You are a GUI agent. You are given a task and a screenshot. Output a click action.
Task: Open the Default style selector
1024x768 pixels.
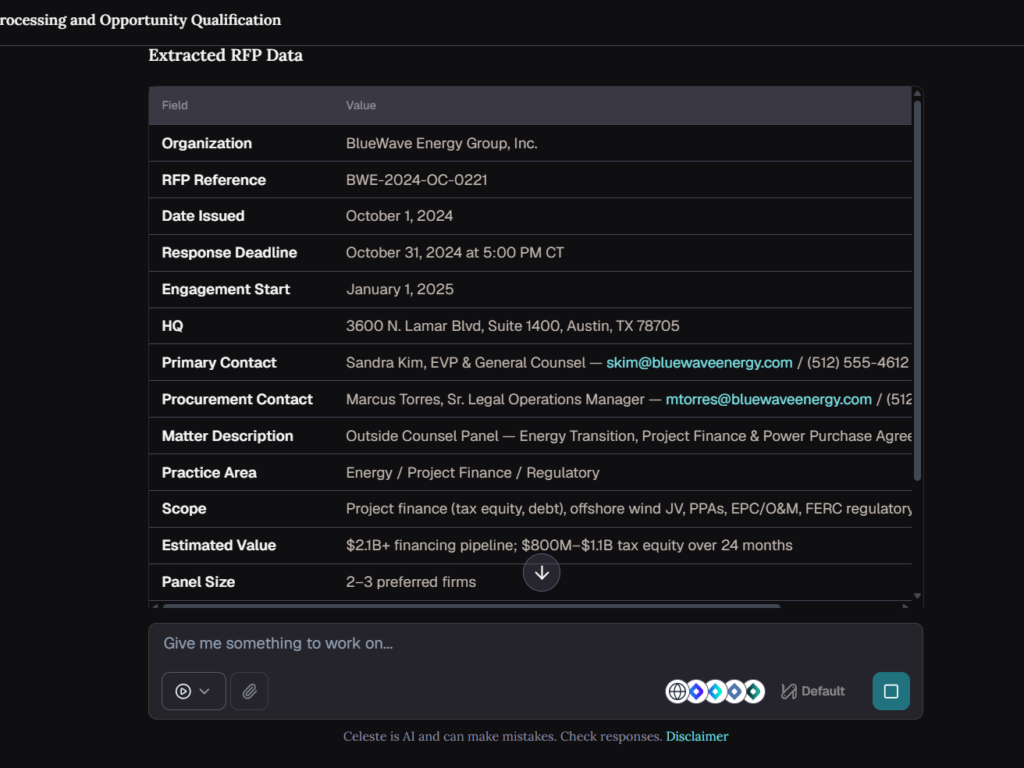tap(813, 691)
